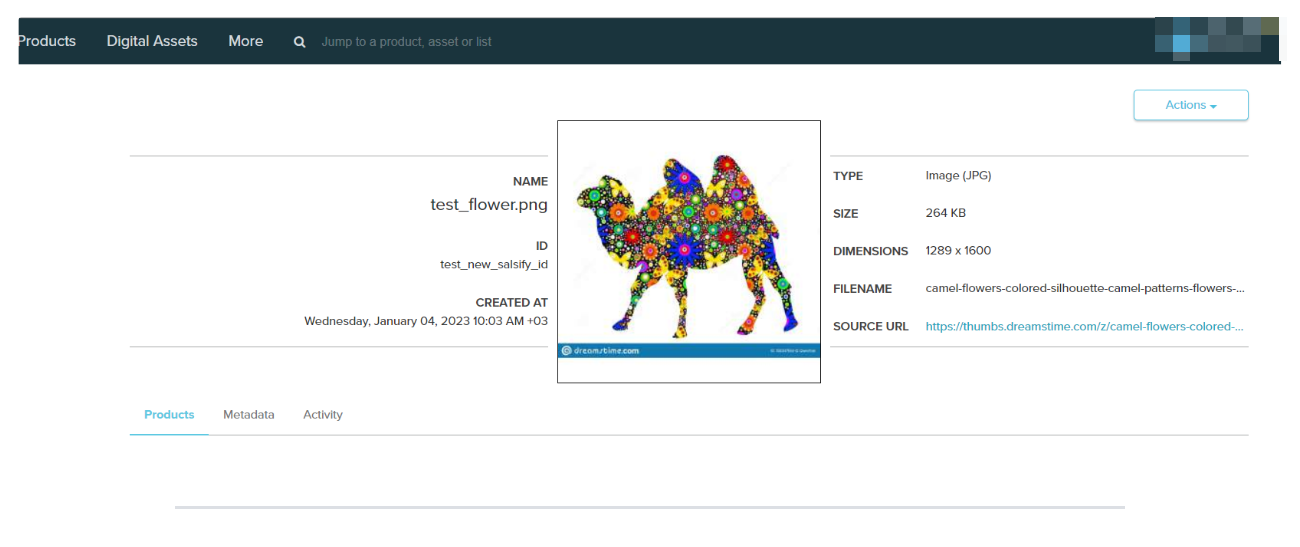Screen dimensions: 1300x547
Task: Click the 1289 x 1600 dimensions value
Action: pyautogui.click(x=958, y=250)
